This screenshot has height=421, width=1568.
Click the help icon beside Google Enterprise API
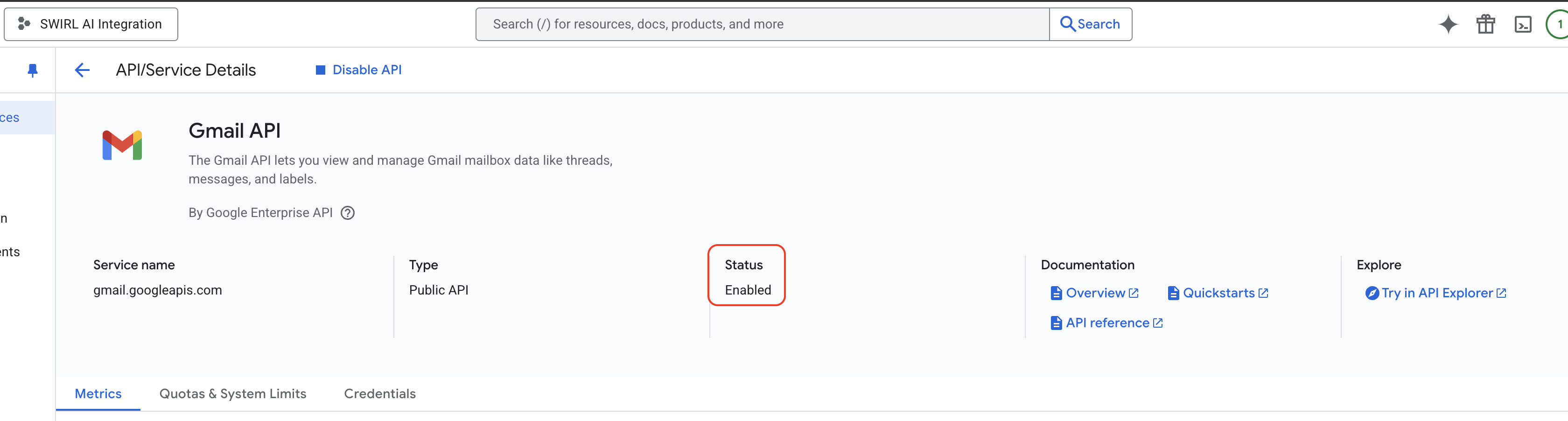pyautogui.click(x=348, y=213)
